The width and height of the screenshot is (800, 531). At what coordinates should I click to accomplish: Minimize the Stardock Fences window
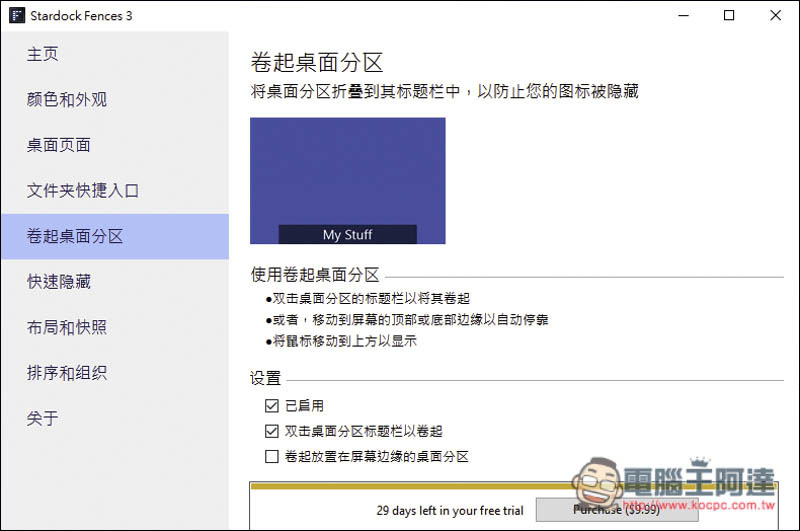684,15
